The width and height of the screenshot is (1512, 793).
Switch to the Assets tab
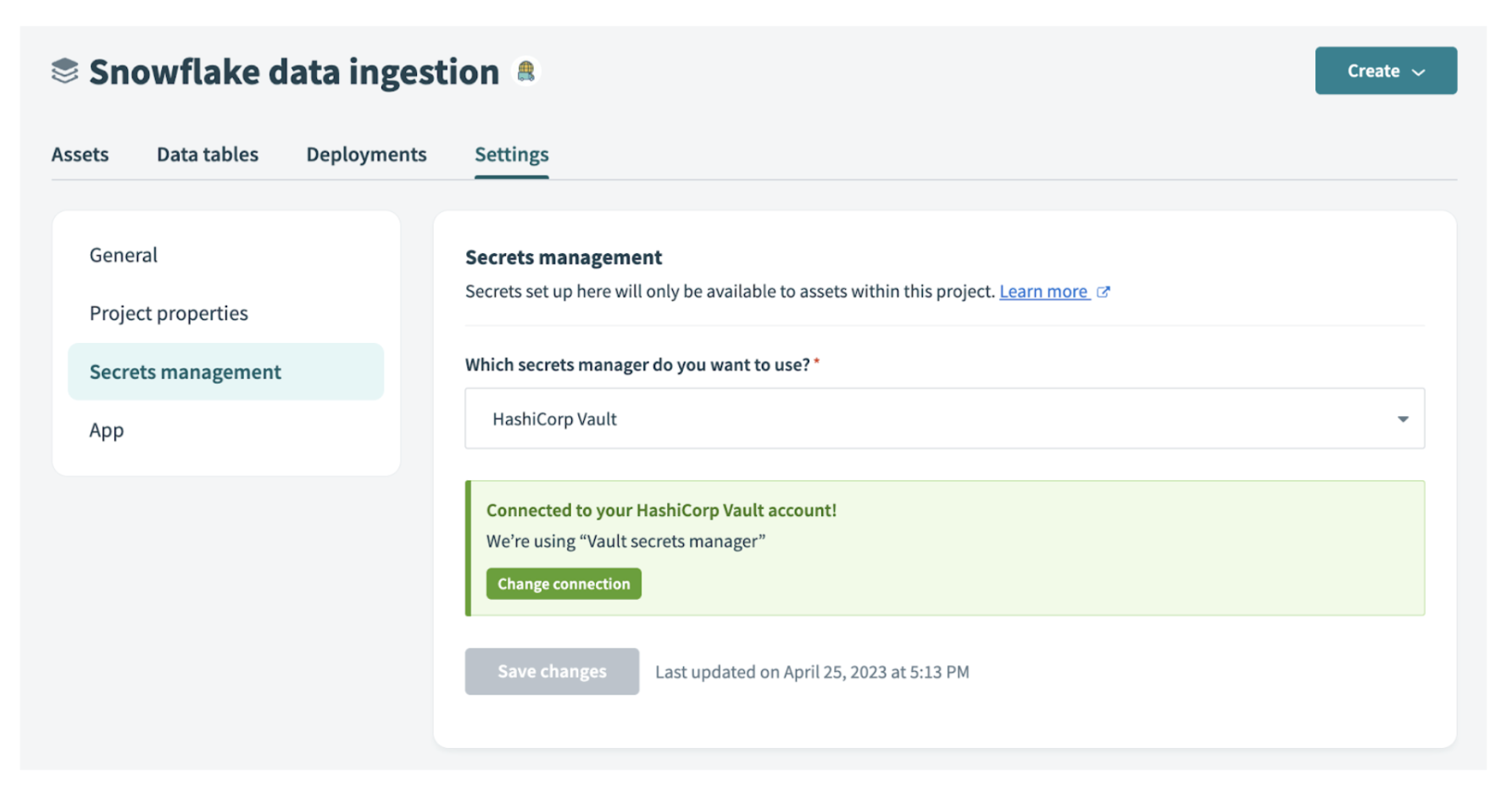[x=80, y=154]
